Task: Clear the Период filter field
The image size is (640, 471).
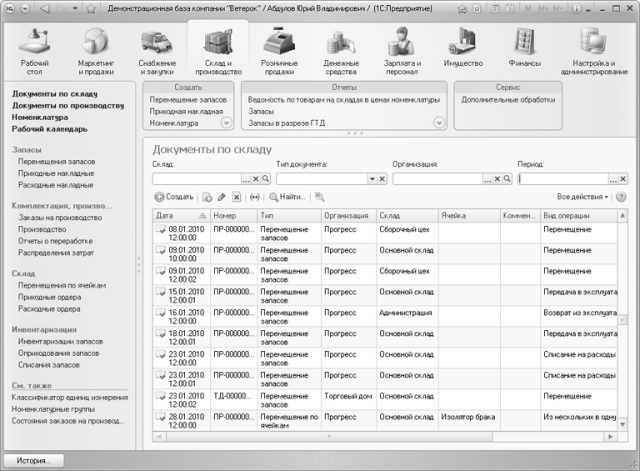Action: (623, 179)
